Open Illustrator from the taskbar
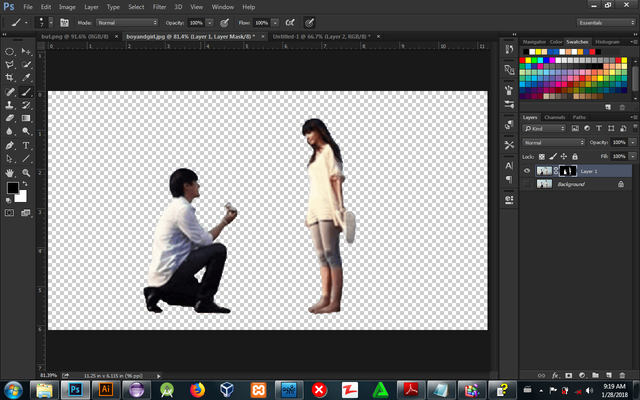This screenshot has height=400, width=640. point(106,388)
